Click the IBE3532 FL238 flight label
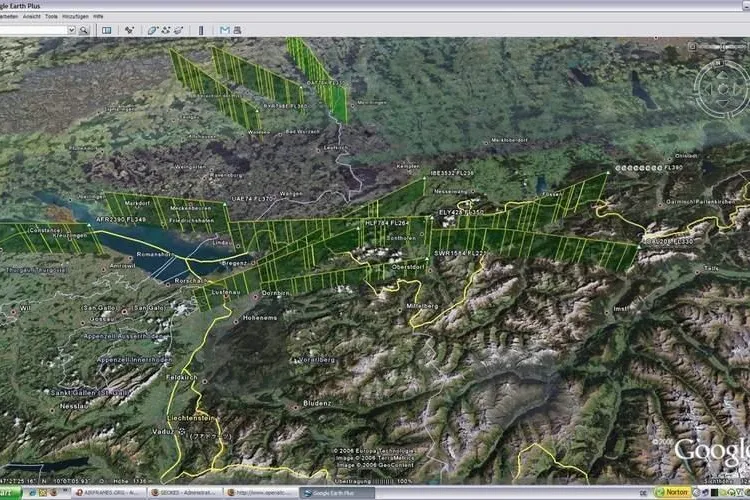Screen dimensions: 750x500 (x=452, y=173)
